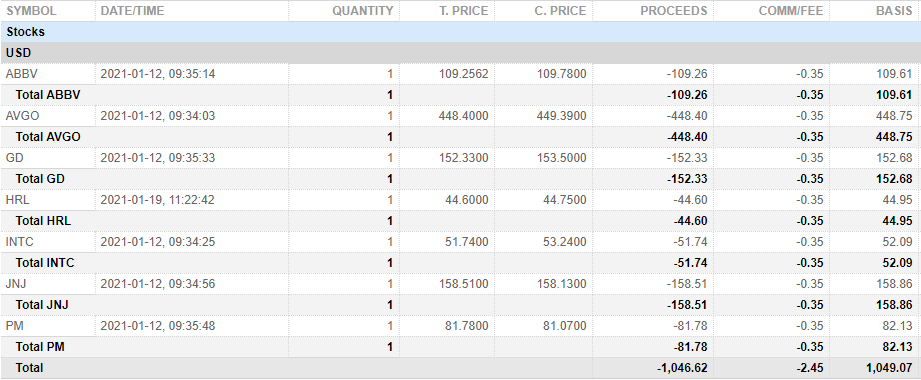Select the QUANTITY column header
This screenshot has width=921, height=380.
point(362,11)
